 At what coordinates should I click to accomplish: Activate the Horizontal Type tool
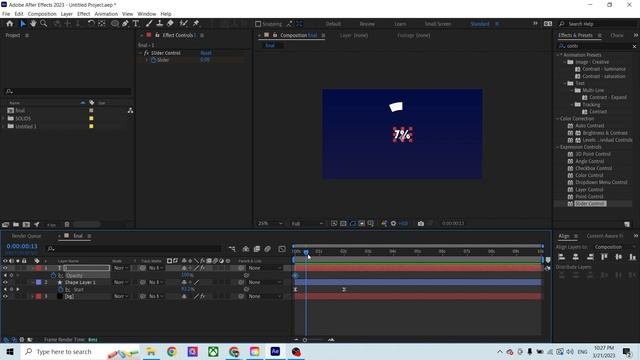click(136, 24)
